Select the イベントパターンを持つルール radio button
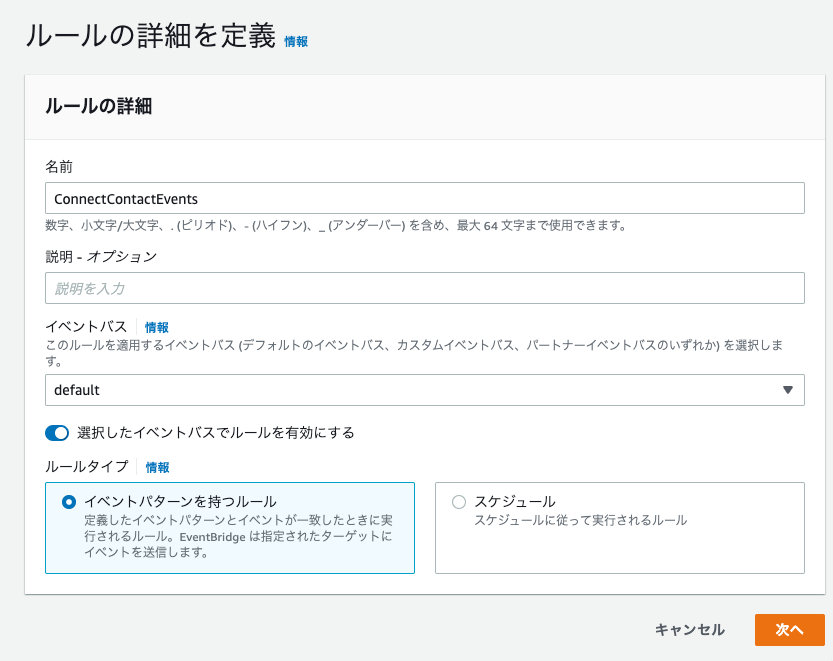833x661 pixels. [69, 502]
